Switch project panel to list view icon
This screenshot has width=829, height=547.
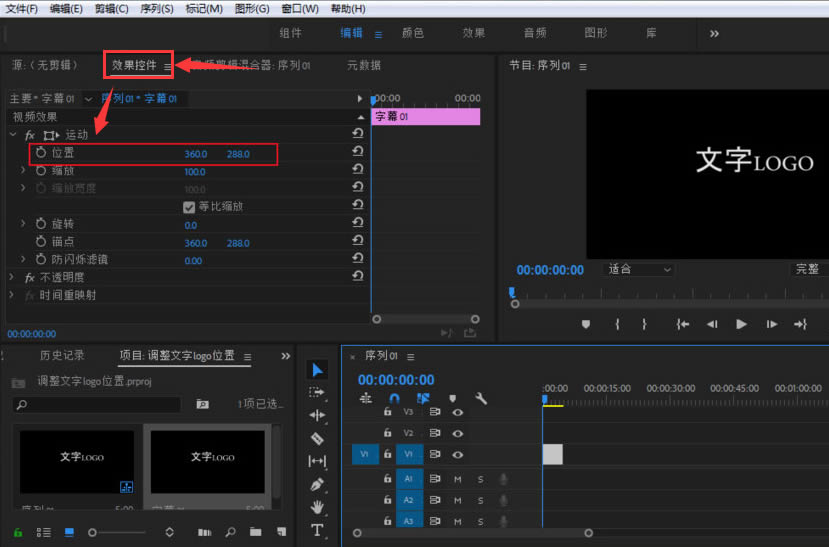pos(44,532)
